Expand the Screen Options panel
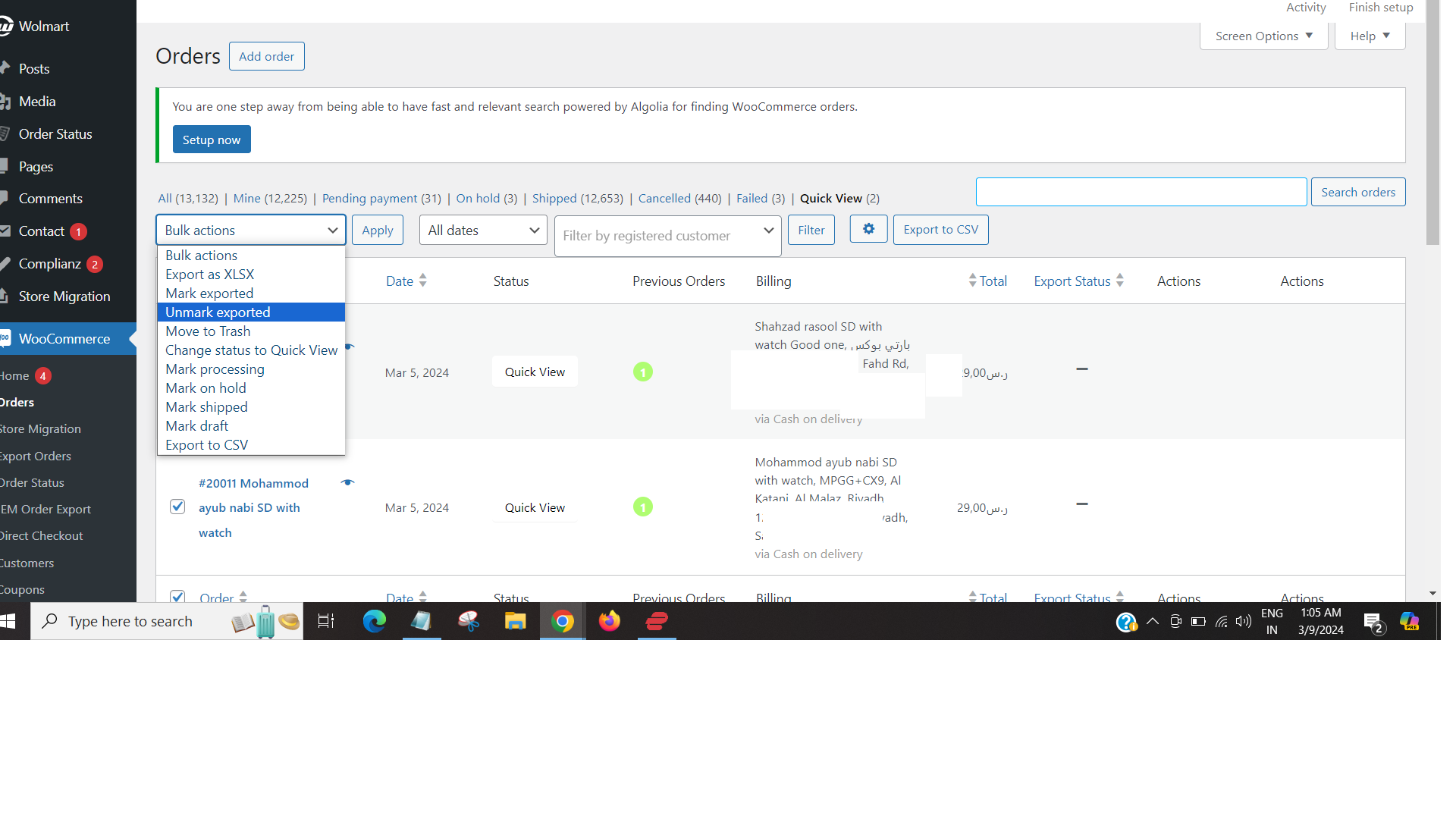Viewport: 1456px width, 819px height. click(x=1263, y=36)
